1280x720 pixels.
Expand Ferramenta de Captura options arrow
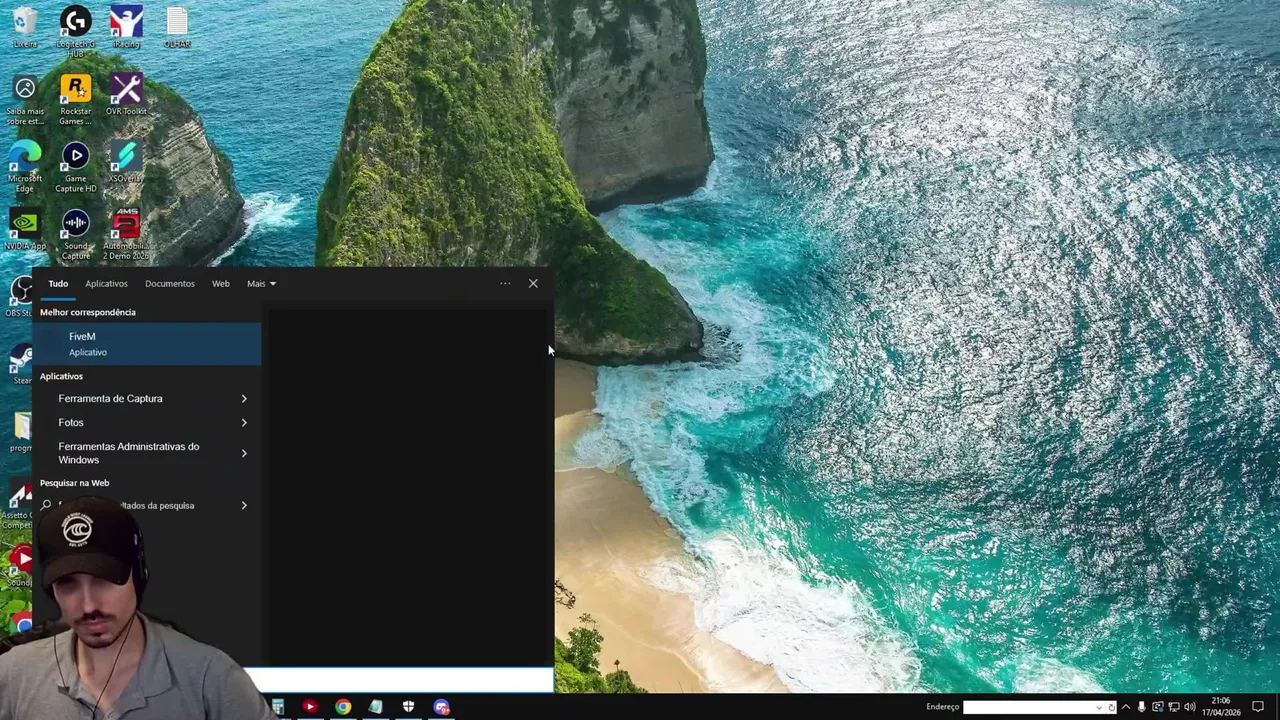point(244,399)
